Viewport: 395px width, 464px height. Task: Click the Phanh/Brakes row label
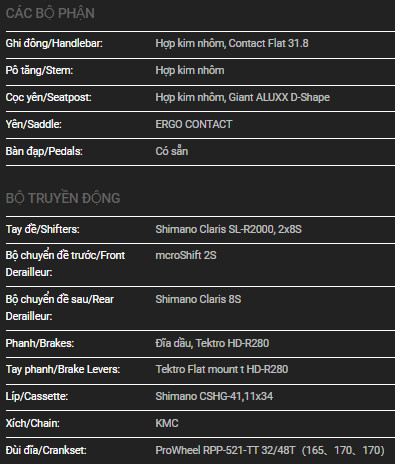point(40,343)
